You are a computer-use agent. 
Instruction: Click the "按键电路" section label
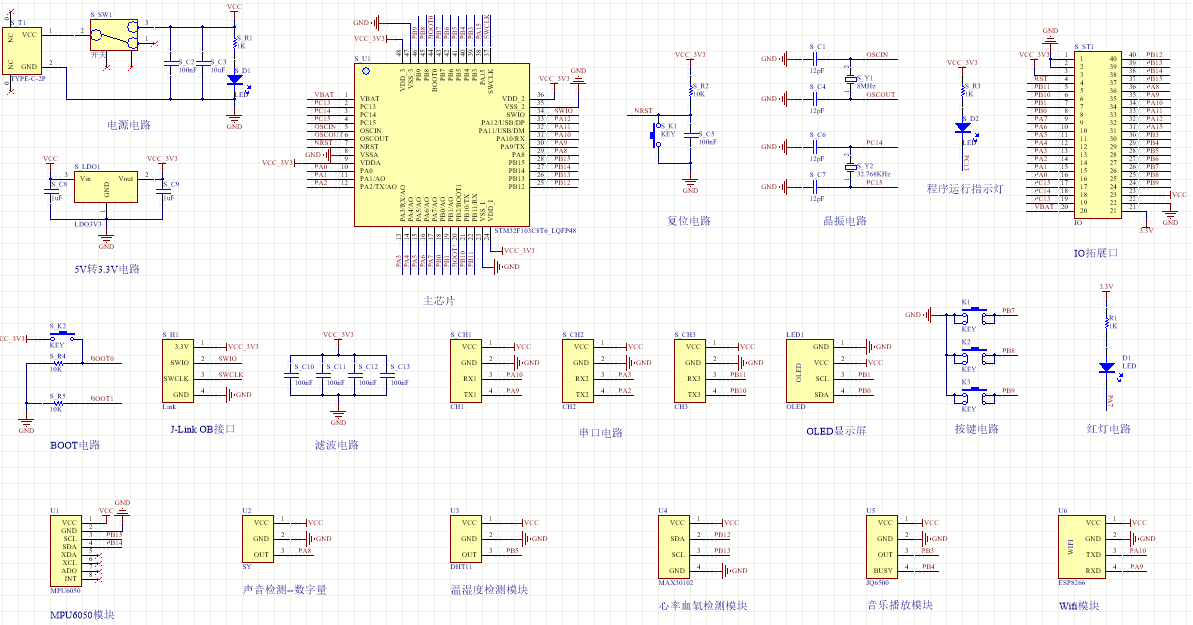(x=977, y=429)
